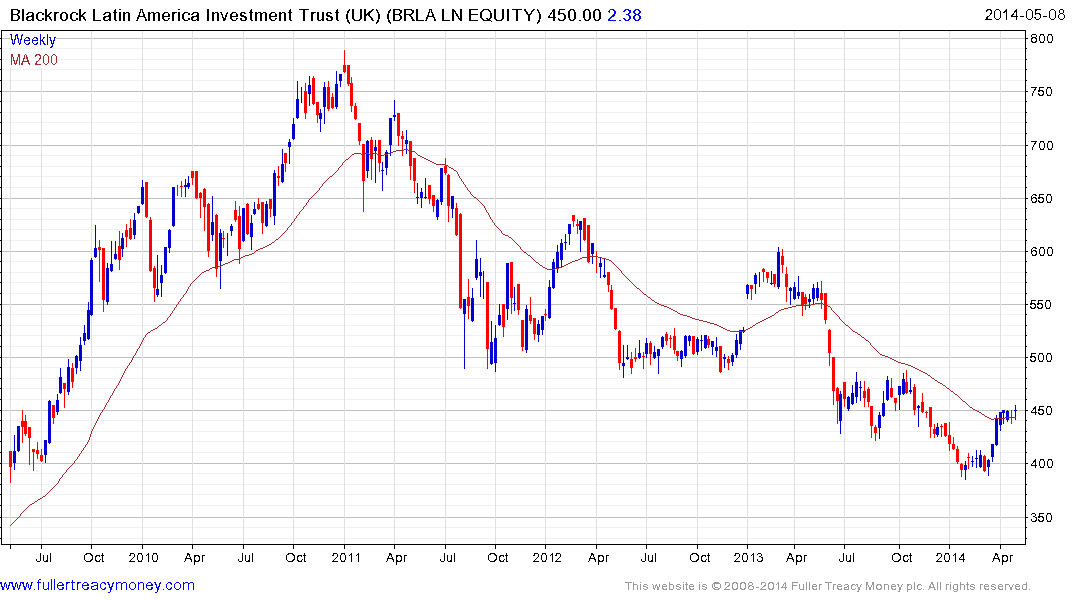Click the 2011 year label on time axis
Viewport: 1075px width, 600px height.
pyautogui.click(x=346, y=557)
